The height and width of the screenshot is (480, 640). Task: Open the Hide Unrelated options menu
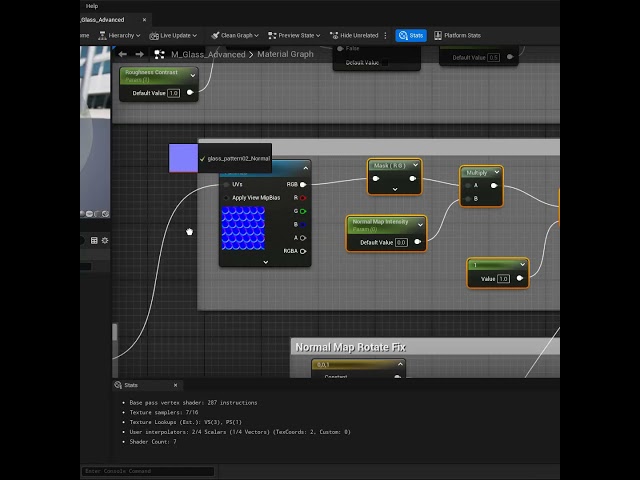[x=385, y=36]
